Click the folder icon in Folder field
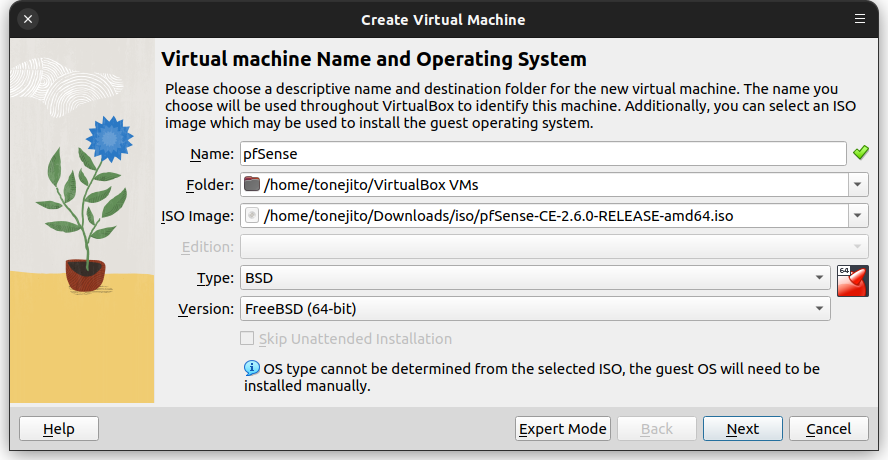Viewport: 888px width, 460px height. (x=252, y=184)
